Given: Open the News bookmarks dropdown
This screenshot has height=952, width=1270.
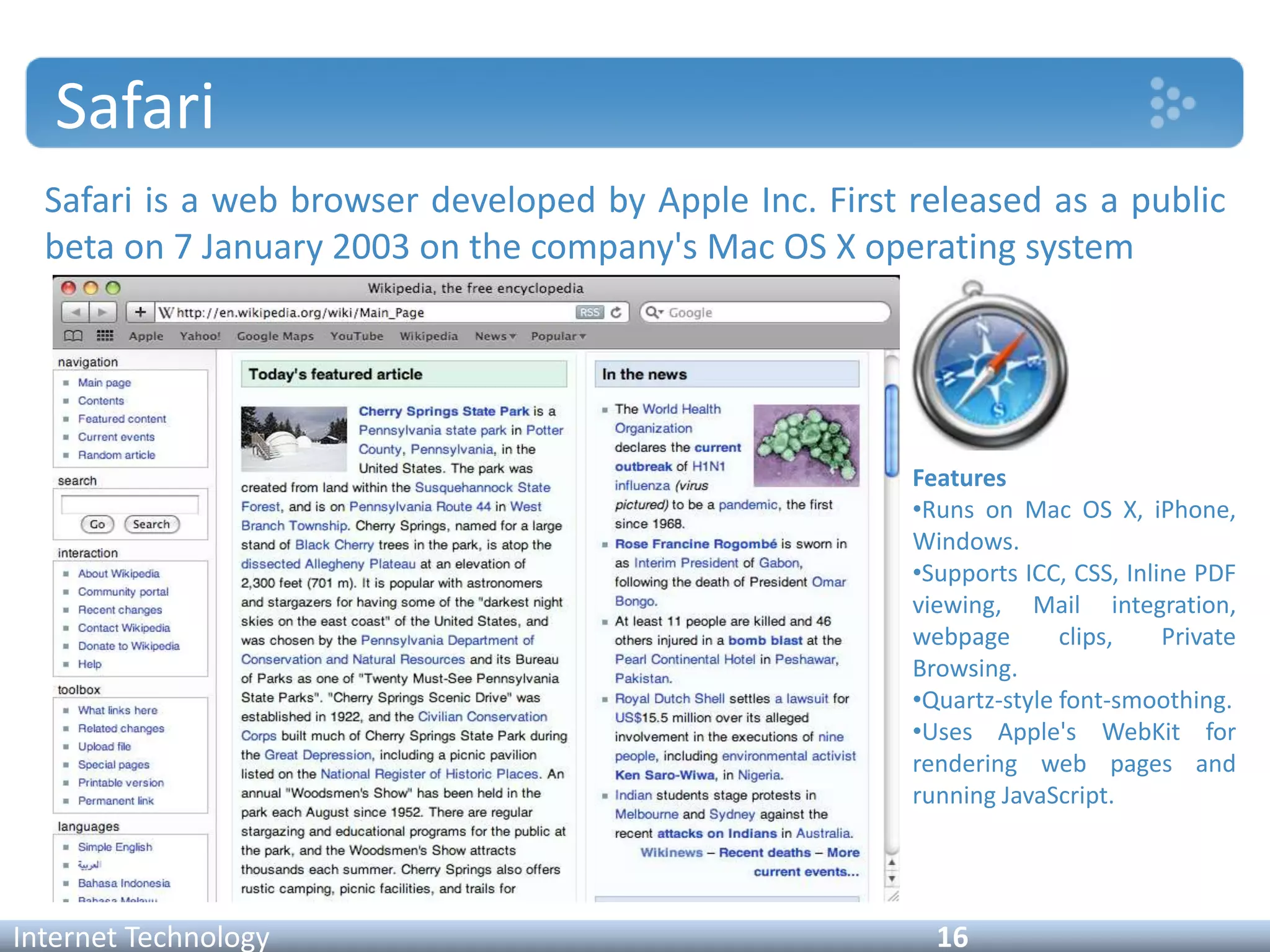Looking at the screenshot, I should pyautogui.click(x=495, y=336).
